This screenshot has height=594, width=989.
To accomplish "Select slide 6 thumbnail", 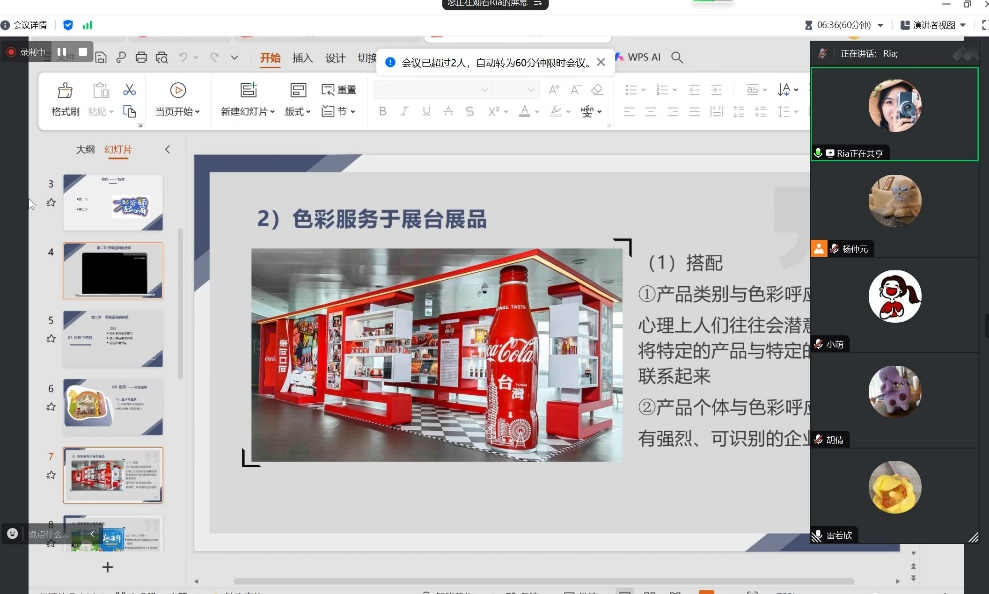I will pyautogui.click(x=113, y=407).
